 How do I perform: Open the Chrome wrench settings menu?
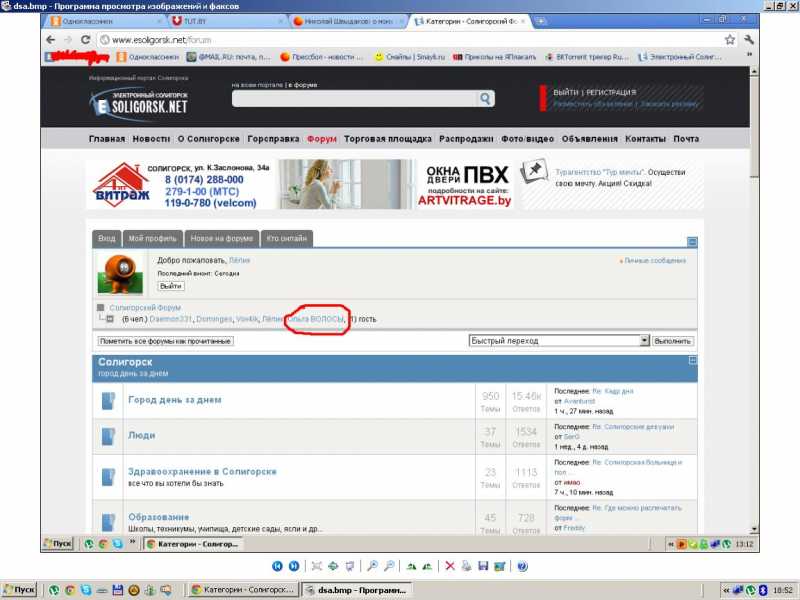pyautogui.click(x=749, y=40)
